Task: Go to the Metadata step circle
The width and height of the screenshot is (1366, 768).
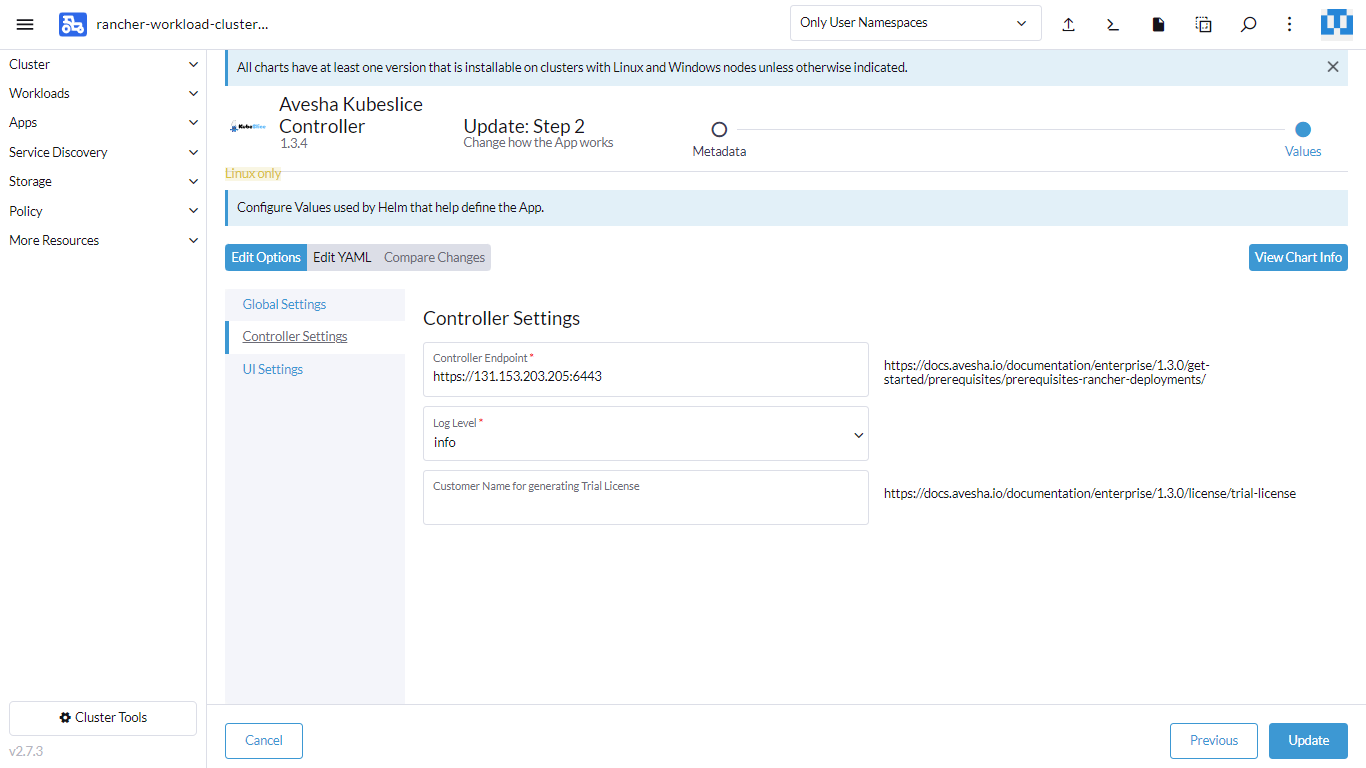Action: coord(719,129)
